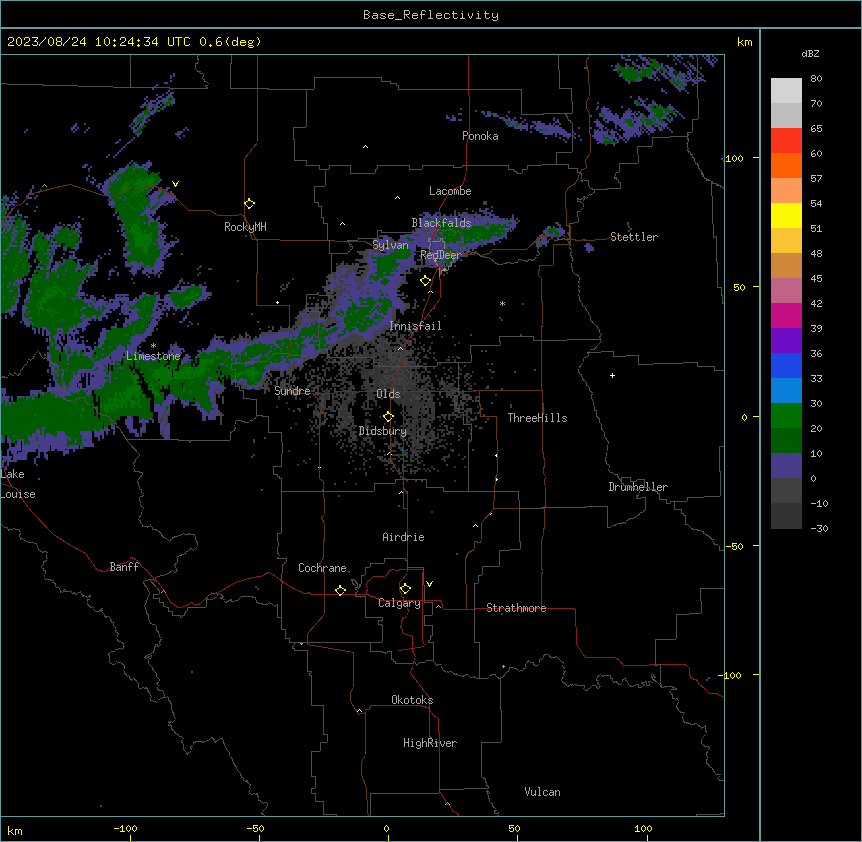Click the ThreeHills label
This screenshot has width=862, height=842.
[x=537, y=418]
